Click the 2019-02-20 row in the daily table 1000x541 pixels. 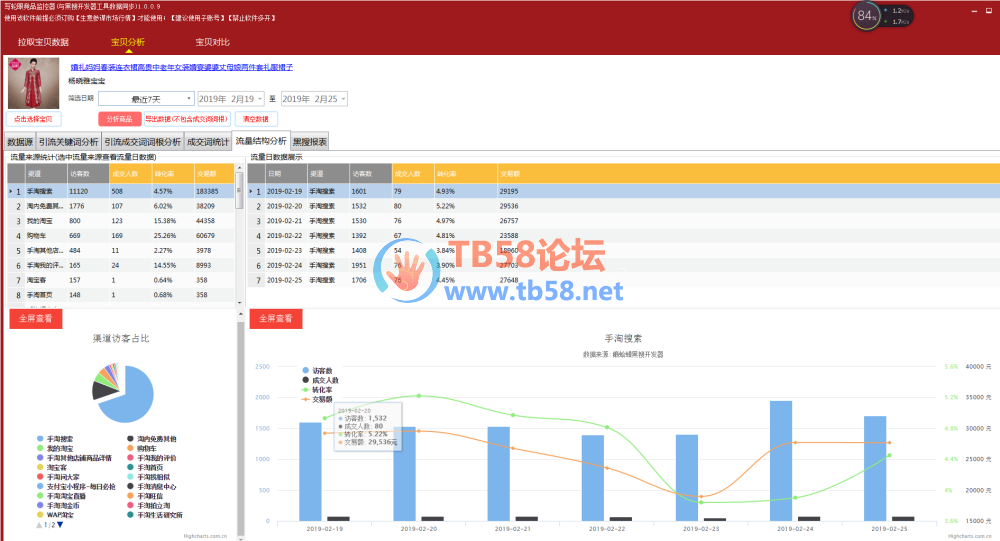(x=624, y=206)
